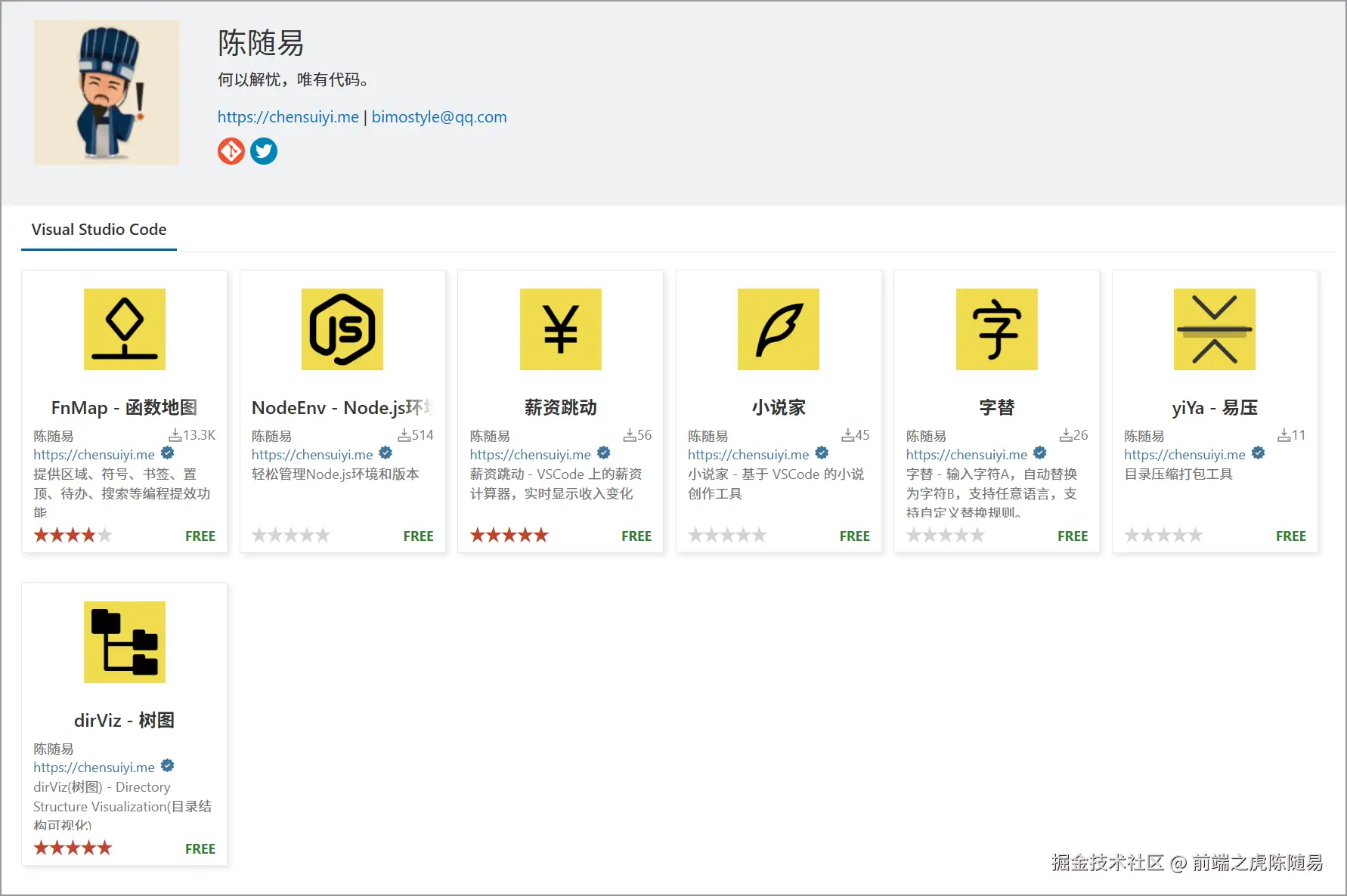Click the five-star rating on 薪资跳动 card

pos(509,536)
